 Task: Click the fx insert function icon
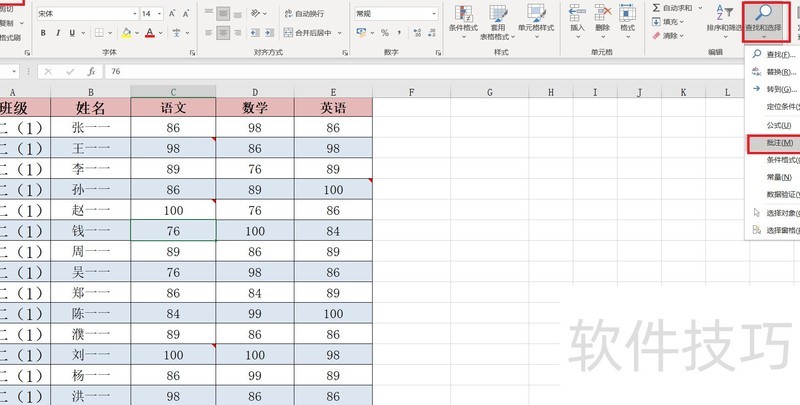click(91, 71)
